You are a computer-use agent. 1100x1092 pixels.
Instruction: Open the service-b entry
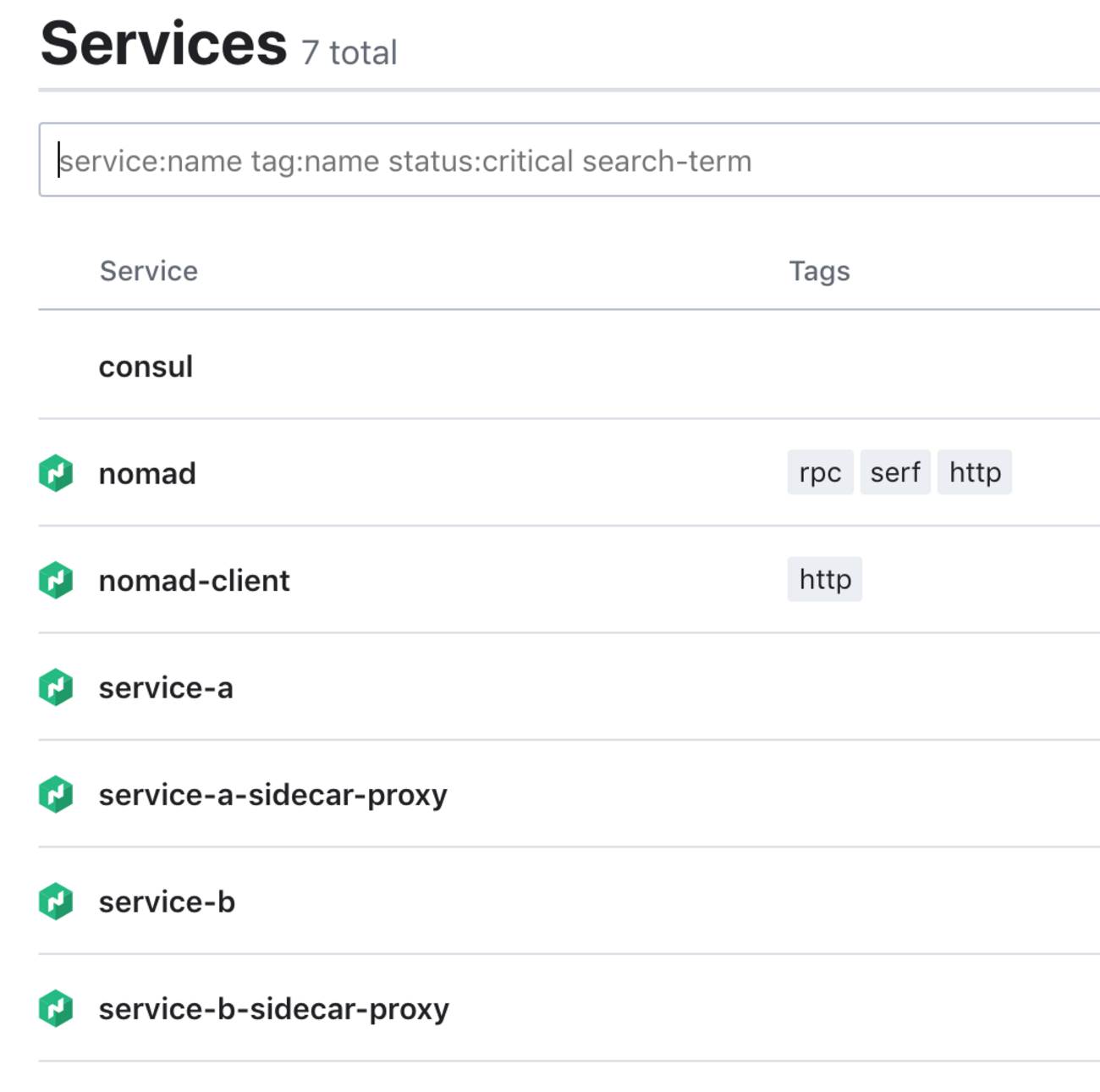click(x=167, y=902)
